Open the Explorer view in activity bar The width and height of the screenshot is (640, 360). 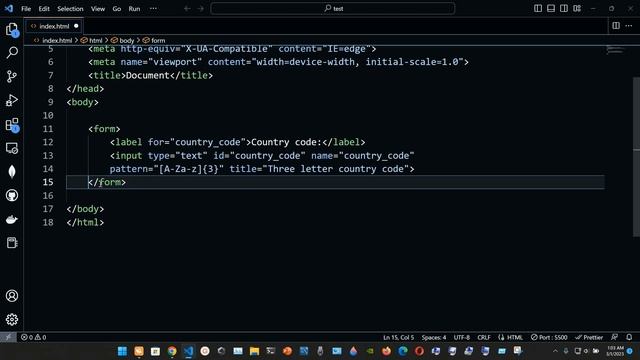(12, 29)
